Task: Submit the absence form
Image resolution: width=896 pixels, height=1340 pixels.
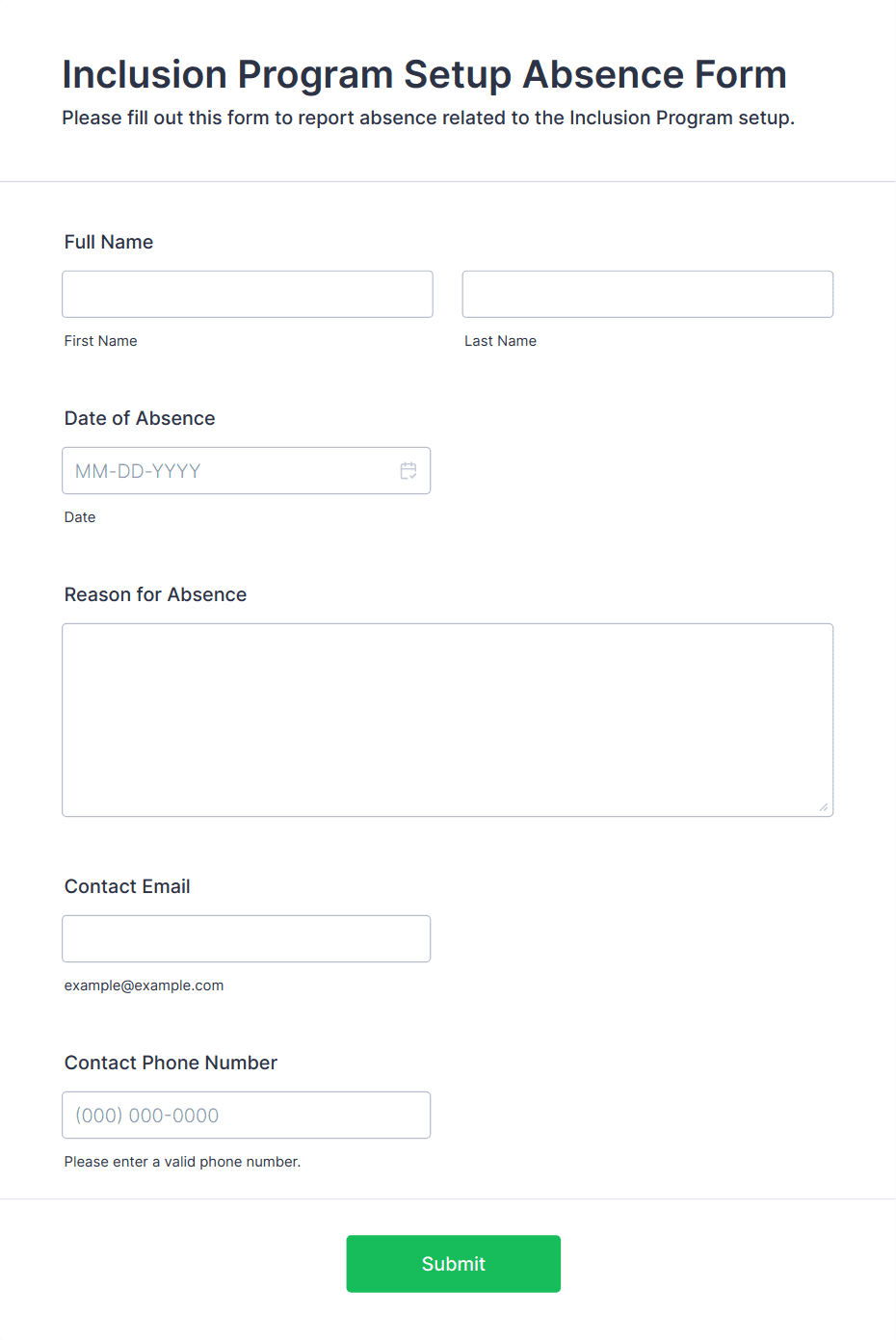Action: pyautogui.click(x=454, y=1264)
